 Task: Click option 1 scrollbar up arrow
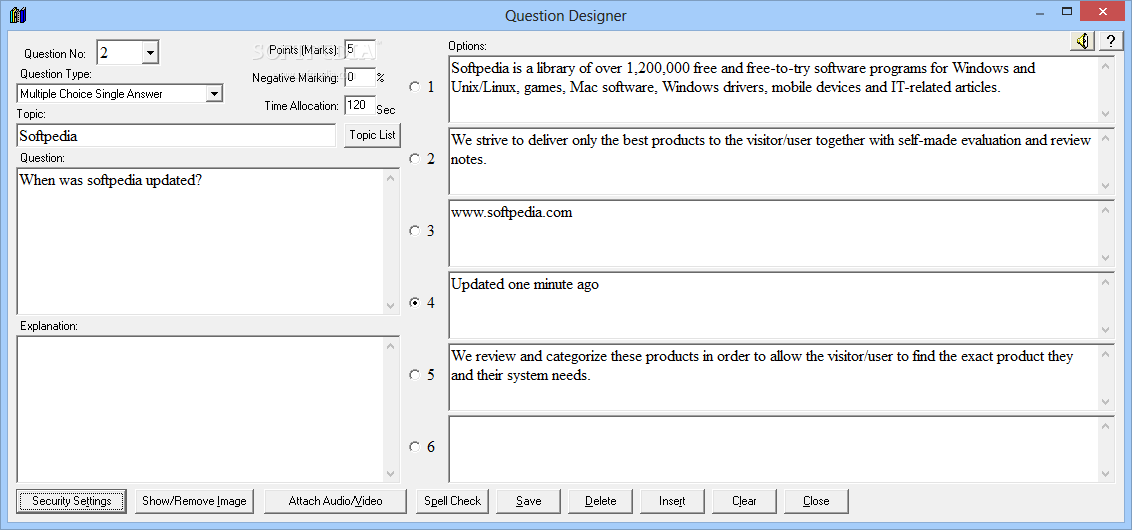[x=1106, y=66]
